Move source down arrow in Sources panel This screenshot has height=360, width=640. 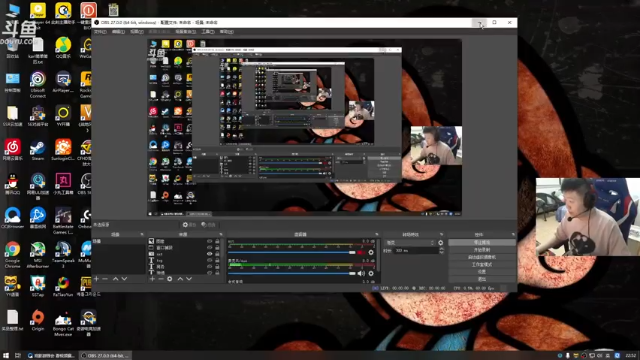pos(189,279)
